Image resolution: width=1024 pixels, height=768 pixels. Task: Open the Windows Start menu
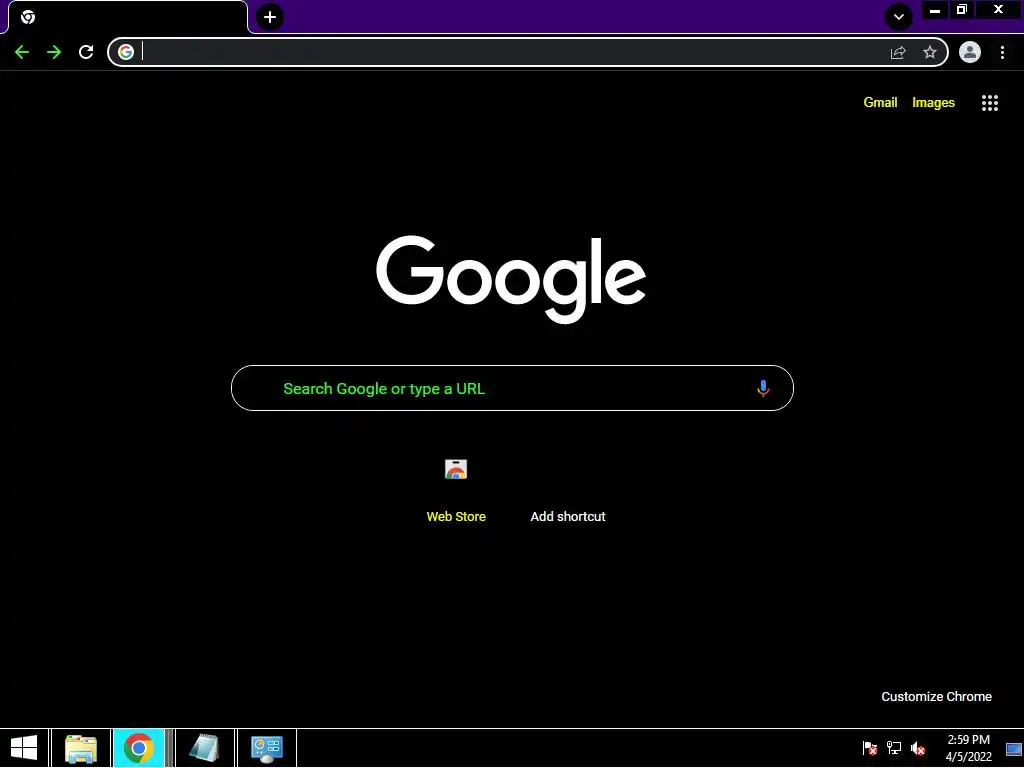[x=24, y=748]
